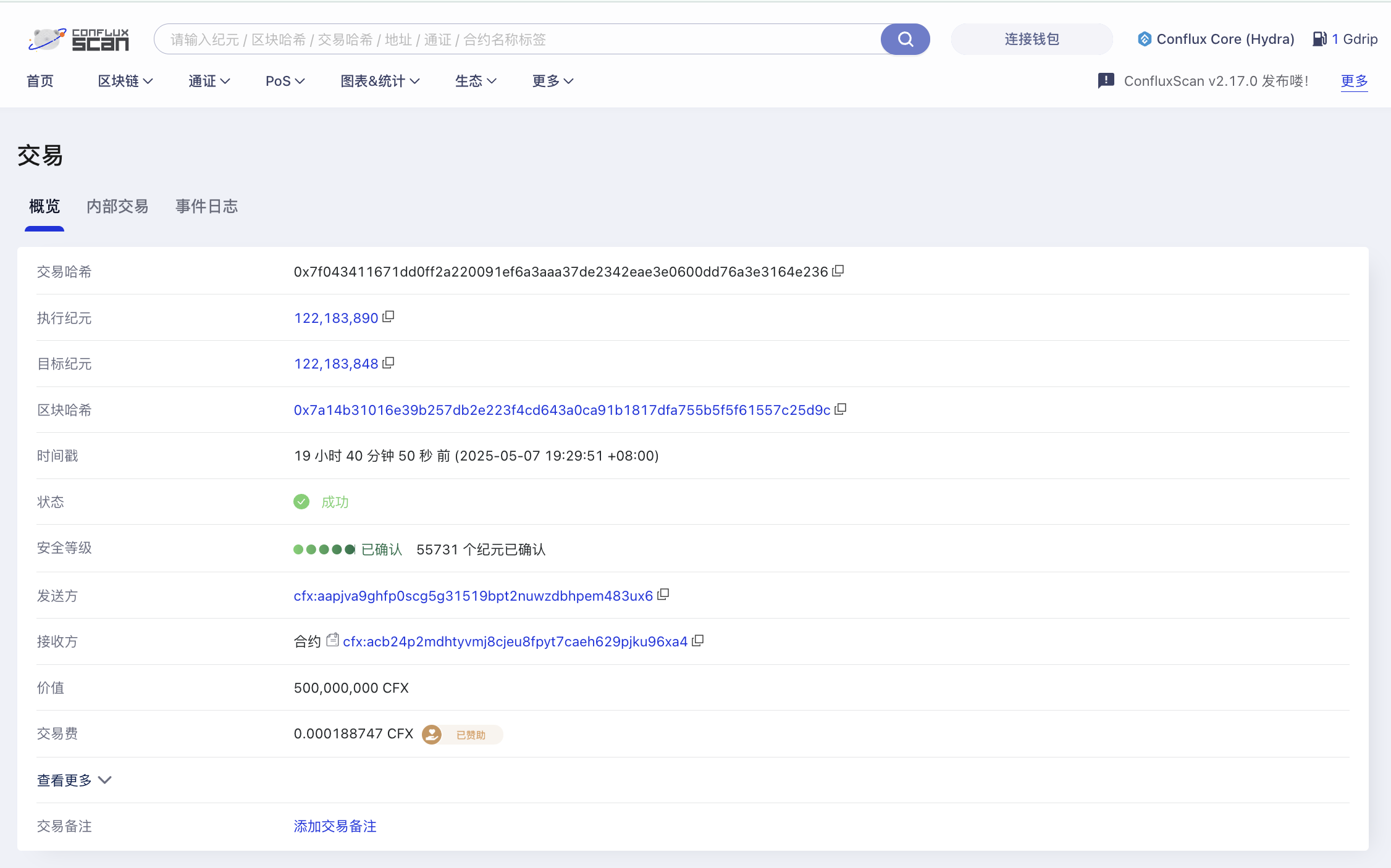Image resolution: width=1391 pixels, height=868 pixels.
Task: Copy the block hash value
Action: (841, 409)
